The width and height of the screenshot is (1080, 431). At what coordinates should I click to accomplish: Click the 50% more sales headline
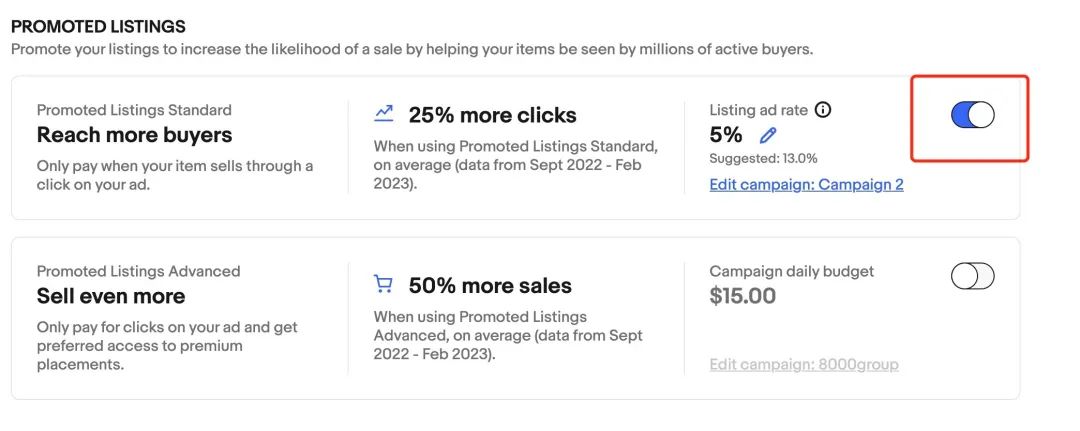click(x=490, y=286)
